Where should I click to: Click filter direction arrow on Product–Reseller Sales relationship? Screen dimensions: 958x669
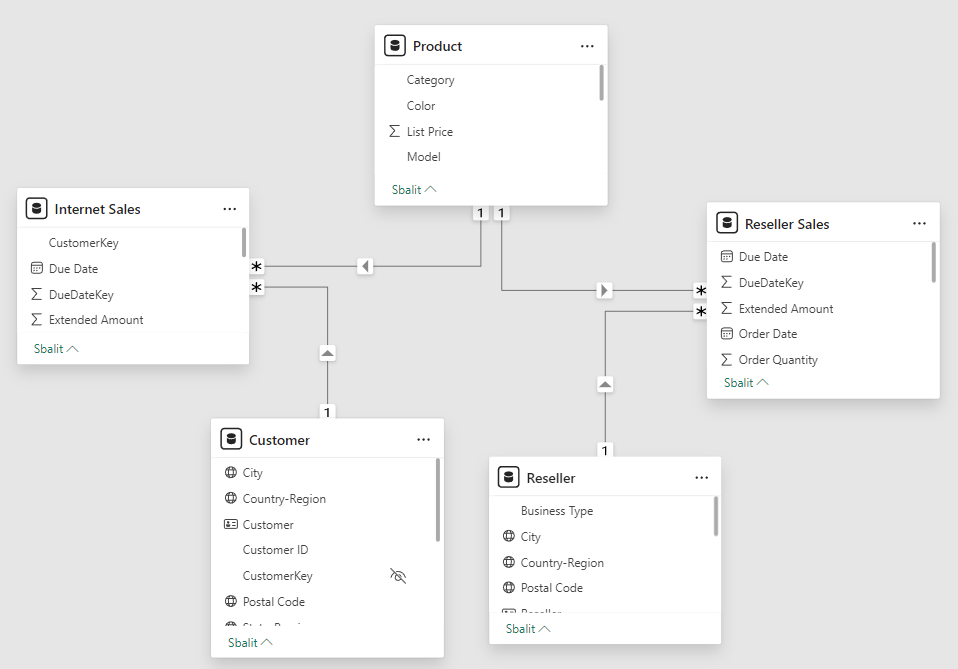tap(604, 290)
